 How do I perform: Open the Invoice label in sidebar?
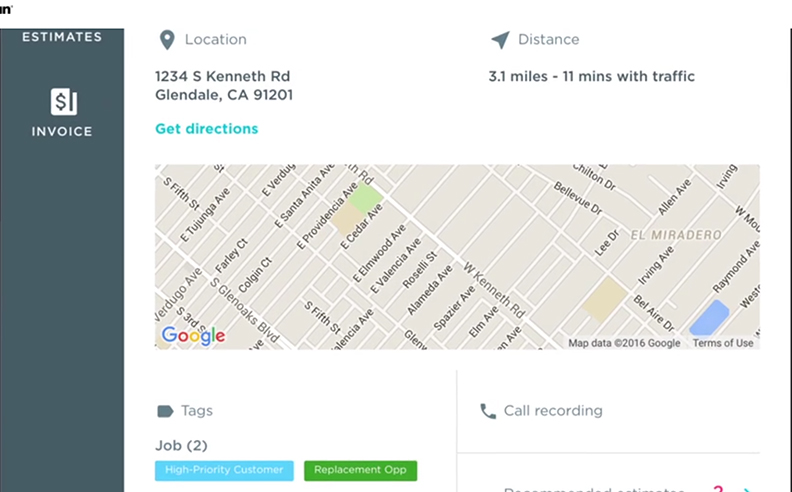coord(62,131)
